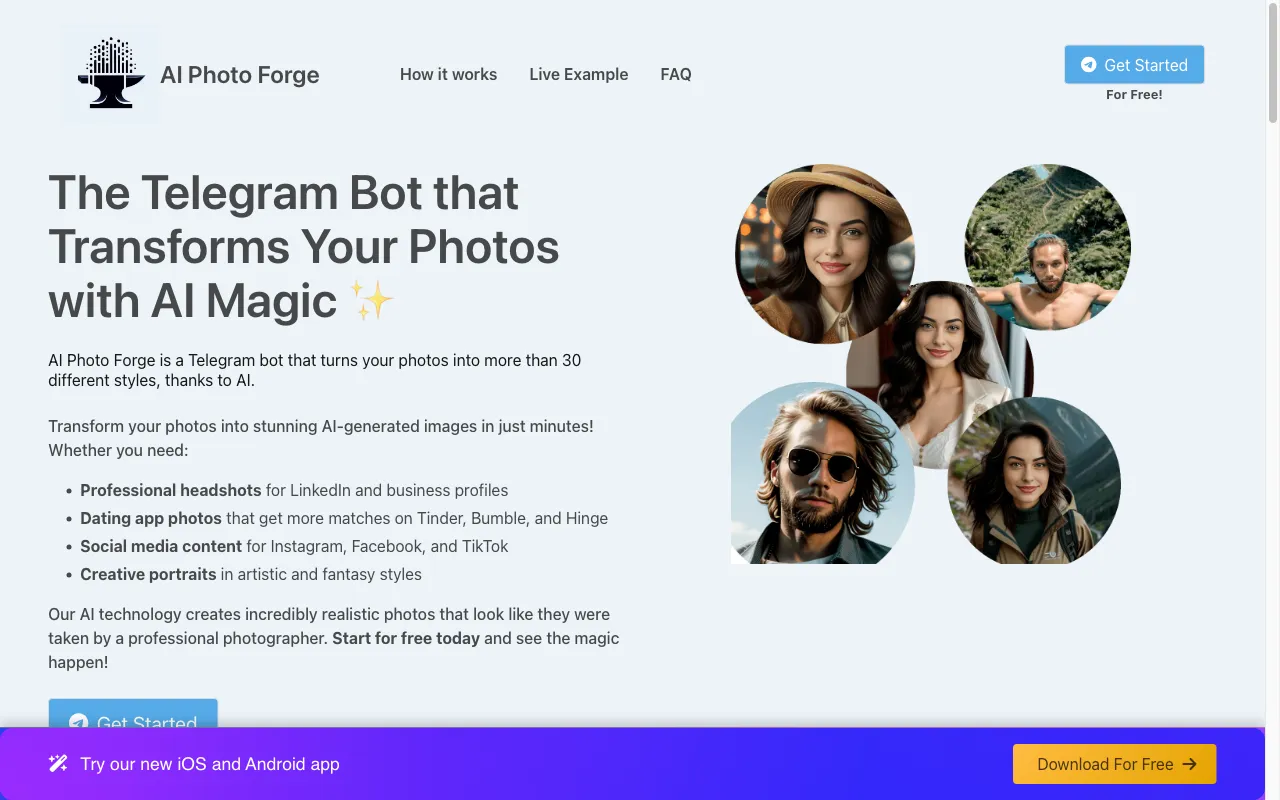
Task: Open photo of shirtless man in pool
Action: coord(1047,247)
